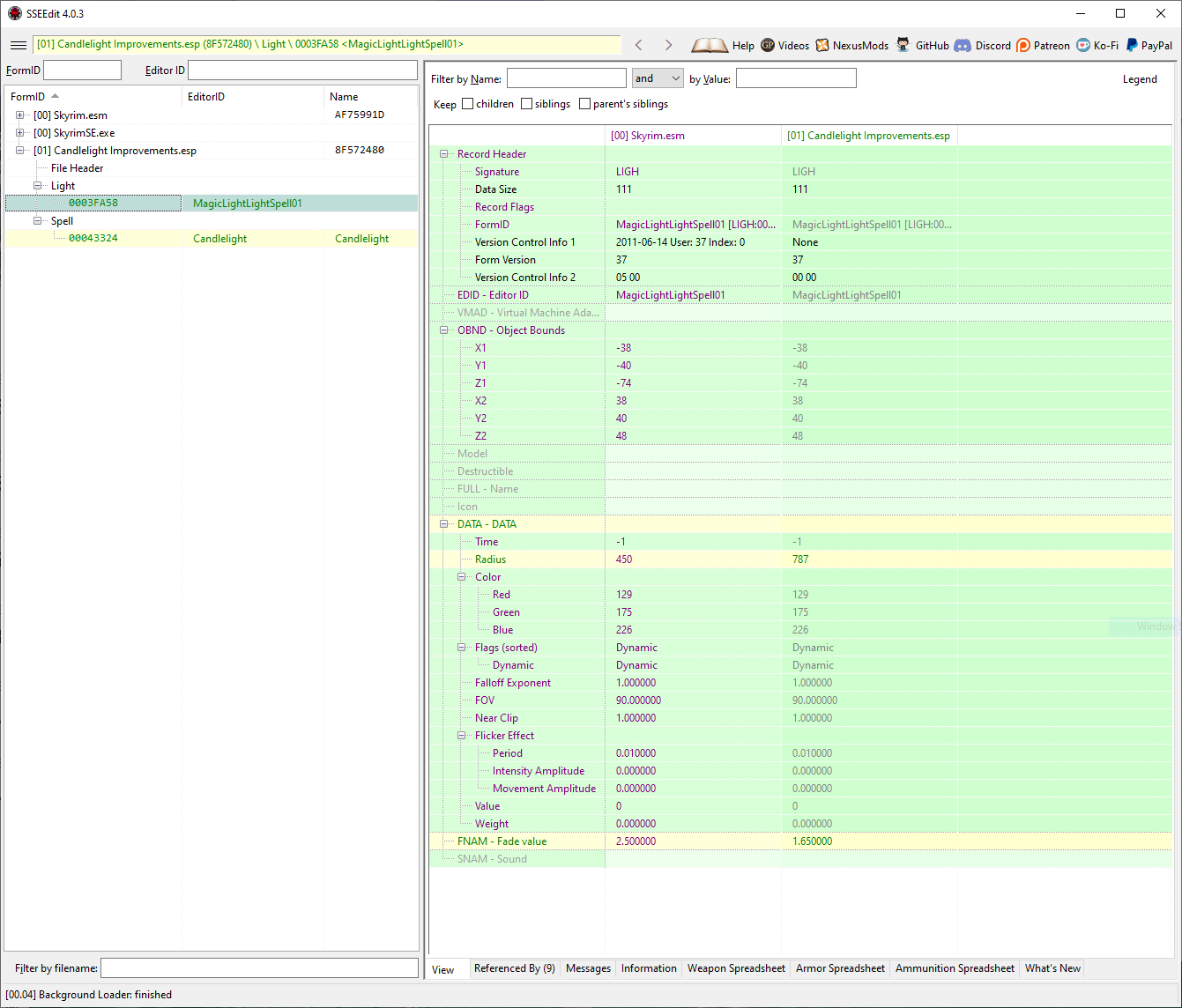Image resolution: width=1182 pixels, height=1008 pixels.
Task: Click the Discord icon
Action: [963, 45]
